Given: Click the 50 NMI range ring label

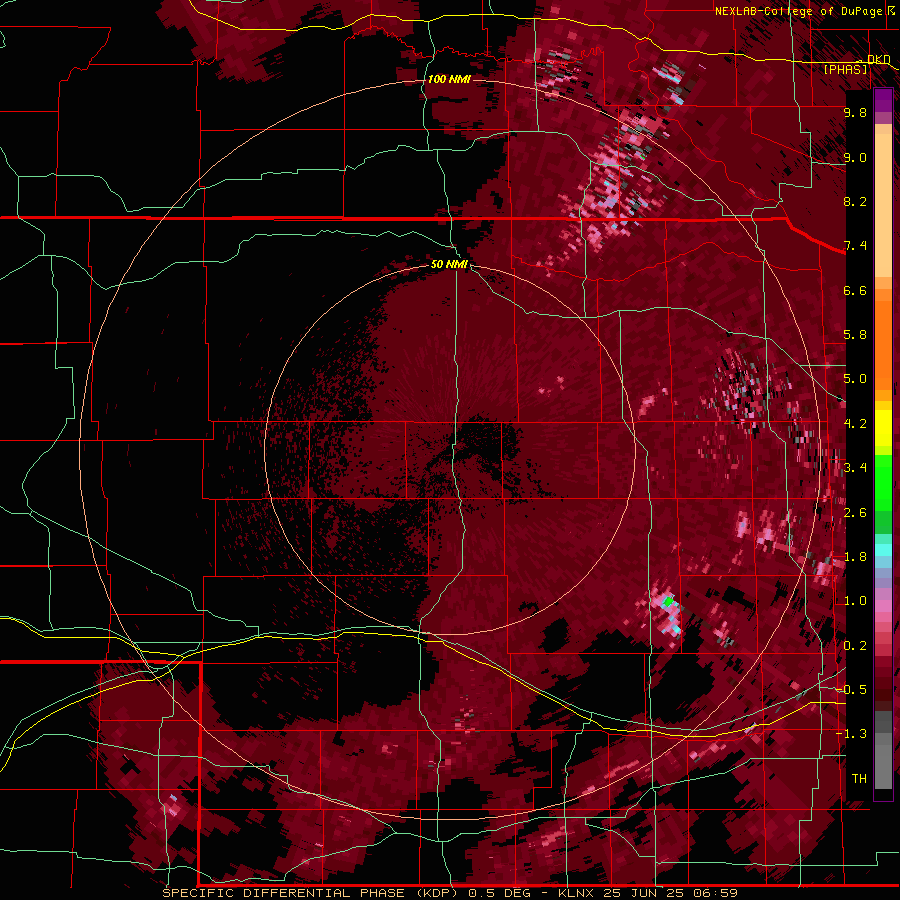Looking at the screenshot, I should pos(449,264).
